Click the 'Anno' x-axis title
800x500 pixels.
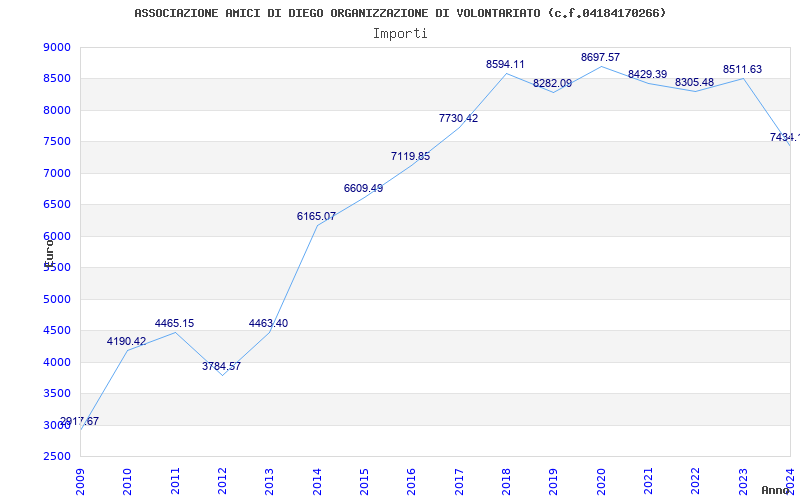tap(775, 490)
